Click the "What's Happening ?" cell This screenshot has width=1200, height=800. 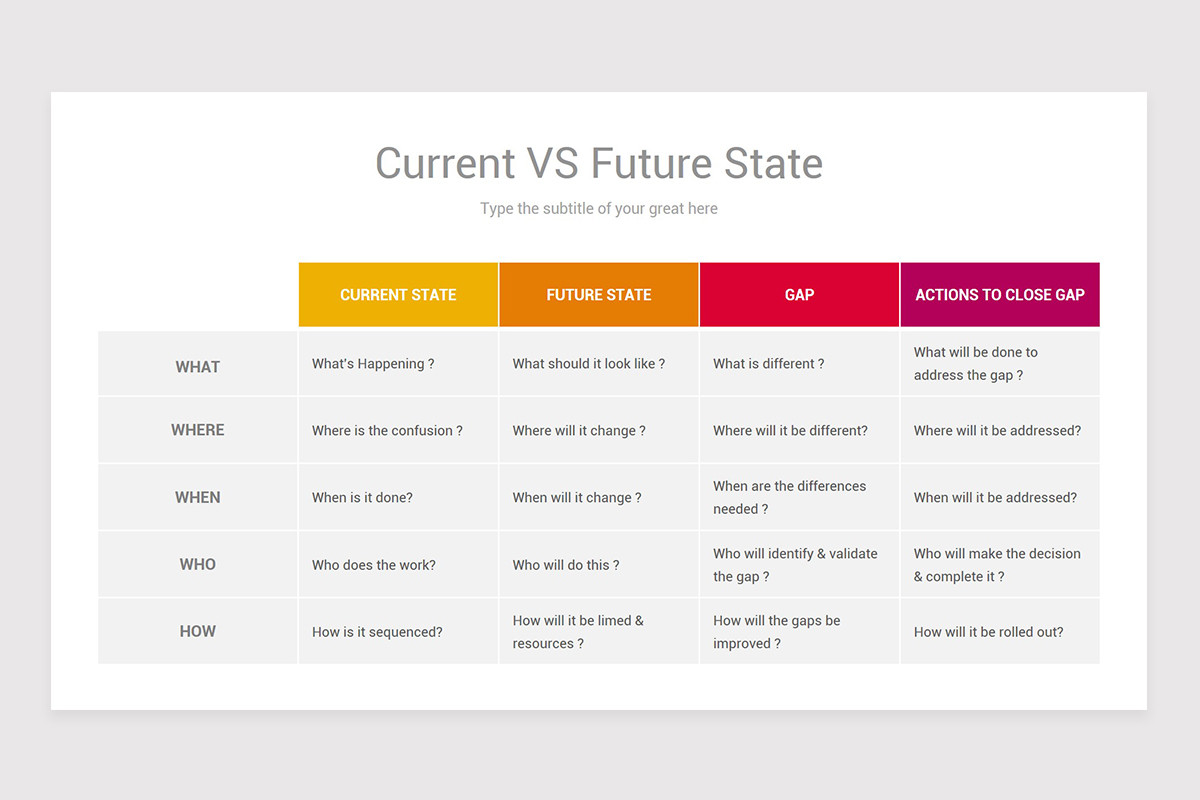[x=373, y=364]
